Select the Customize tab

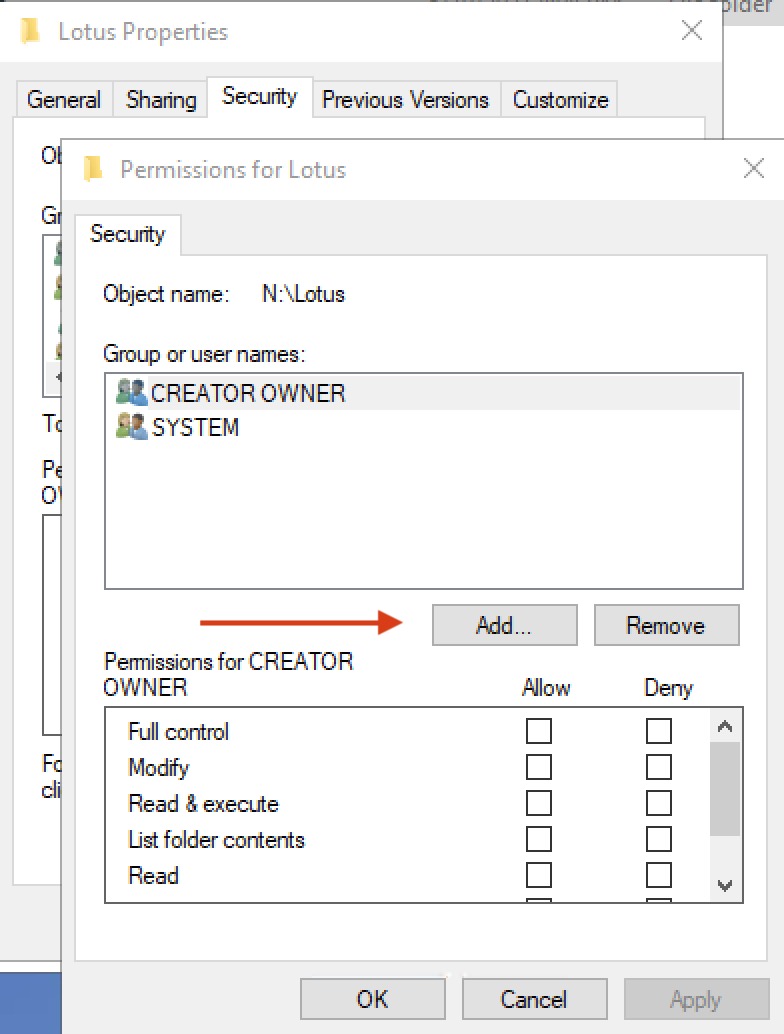pos(559,99)
